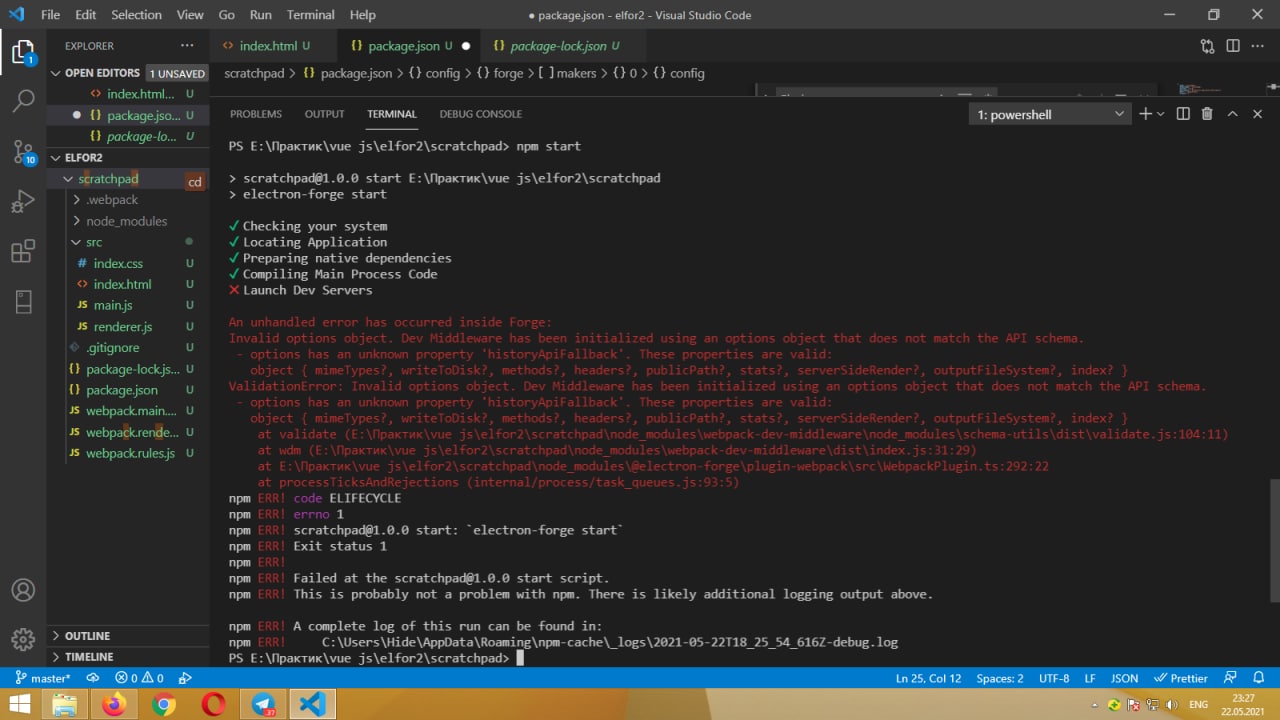The height and width of the screenshot is (720, 1280).
Task: Open index.css in the explorer tree
Action: [x=118, y=263]
